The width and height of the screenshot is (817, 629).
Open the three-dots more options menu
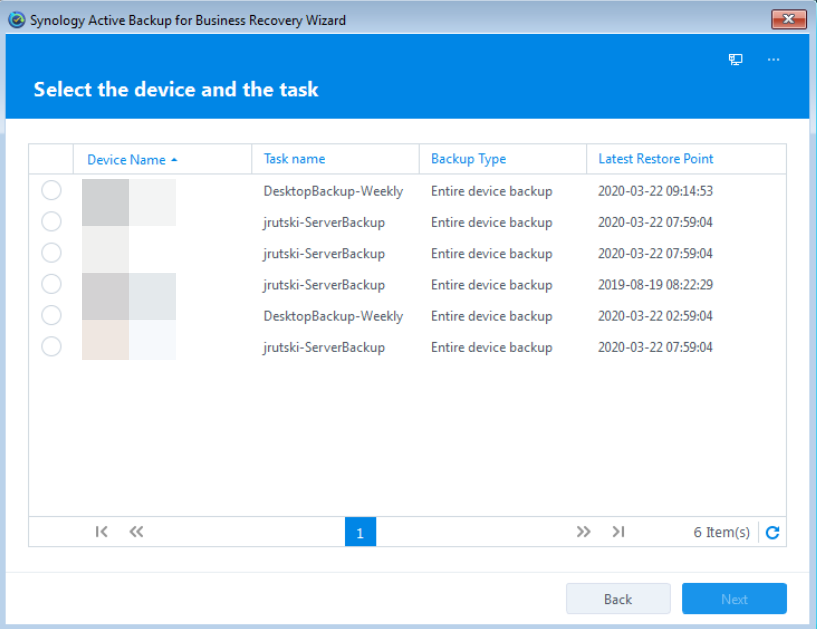point(773,59)
